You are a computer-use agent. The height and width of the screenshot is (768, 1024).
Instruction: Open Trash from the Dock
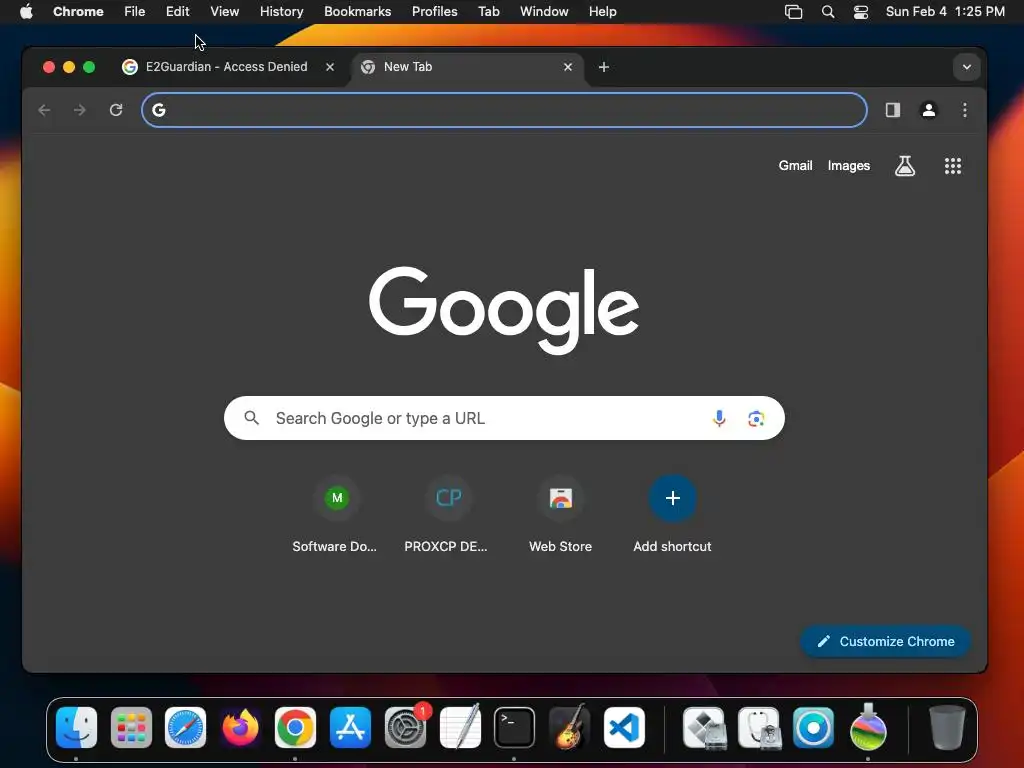point(947,728)
